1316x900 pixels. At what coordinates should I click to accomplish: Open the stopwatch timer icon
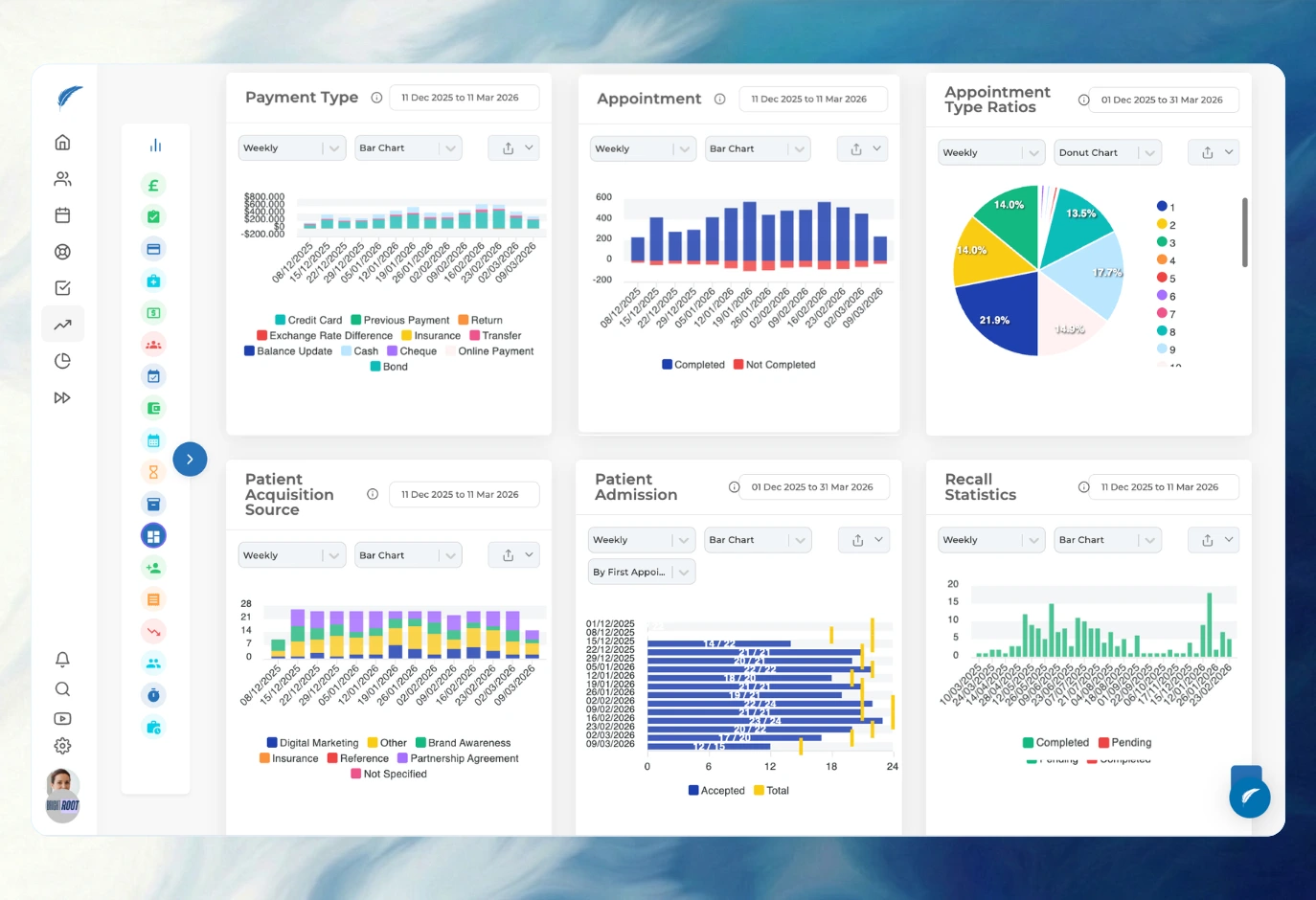pos(153,694)
